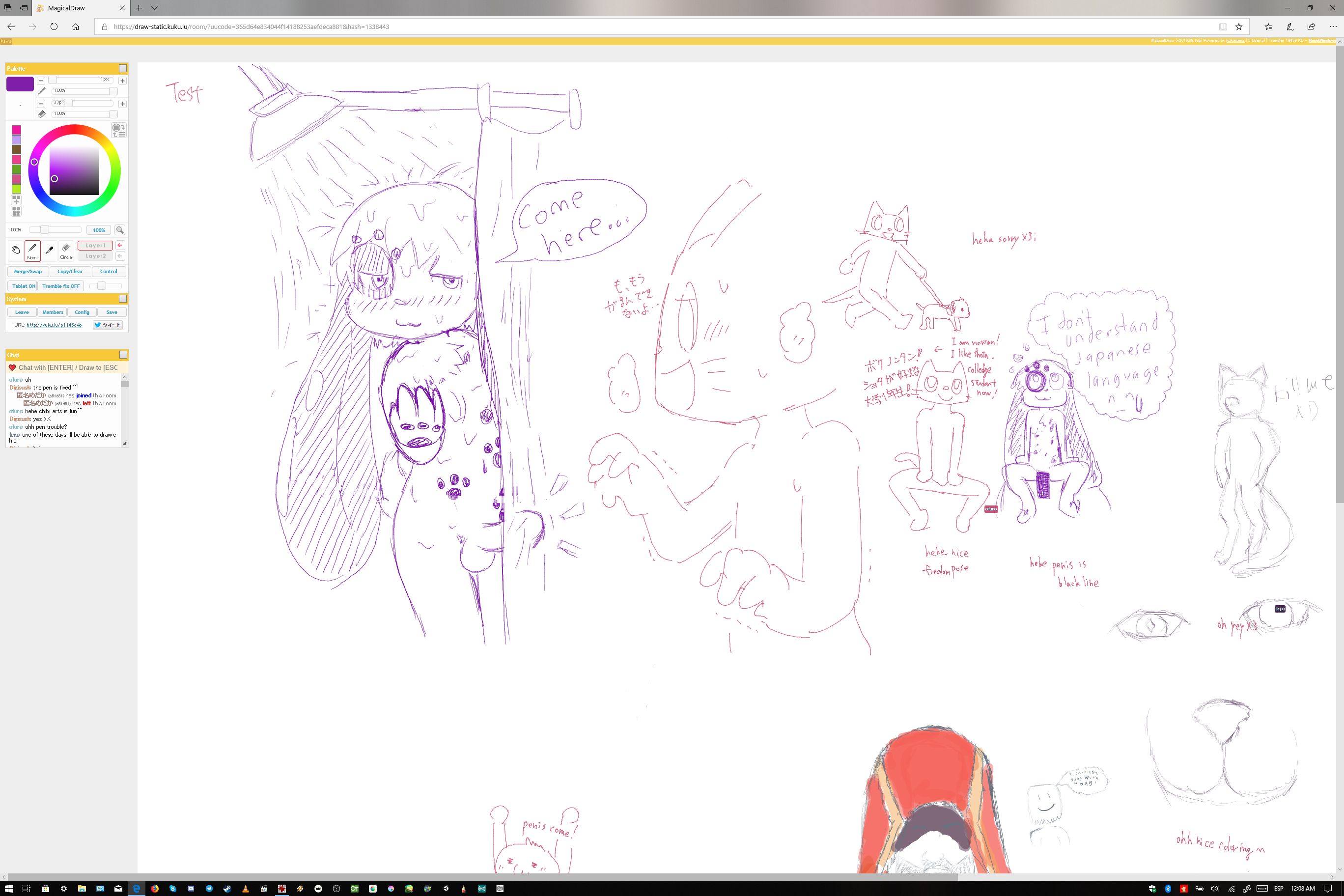Viewport: 1344px width, 896px height.
Task: Click the palette swap mode icon
Action: pos(118,130)
